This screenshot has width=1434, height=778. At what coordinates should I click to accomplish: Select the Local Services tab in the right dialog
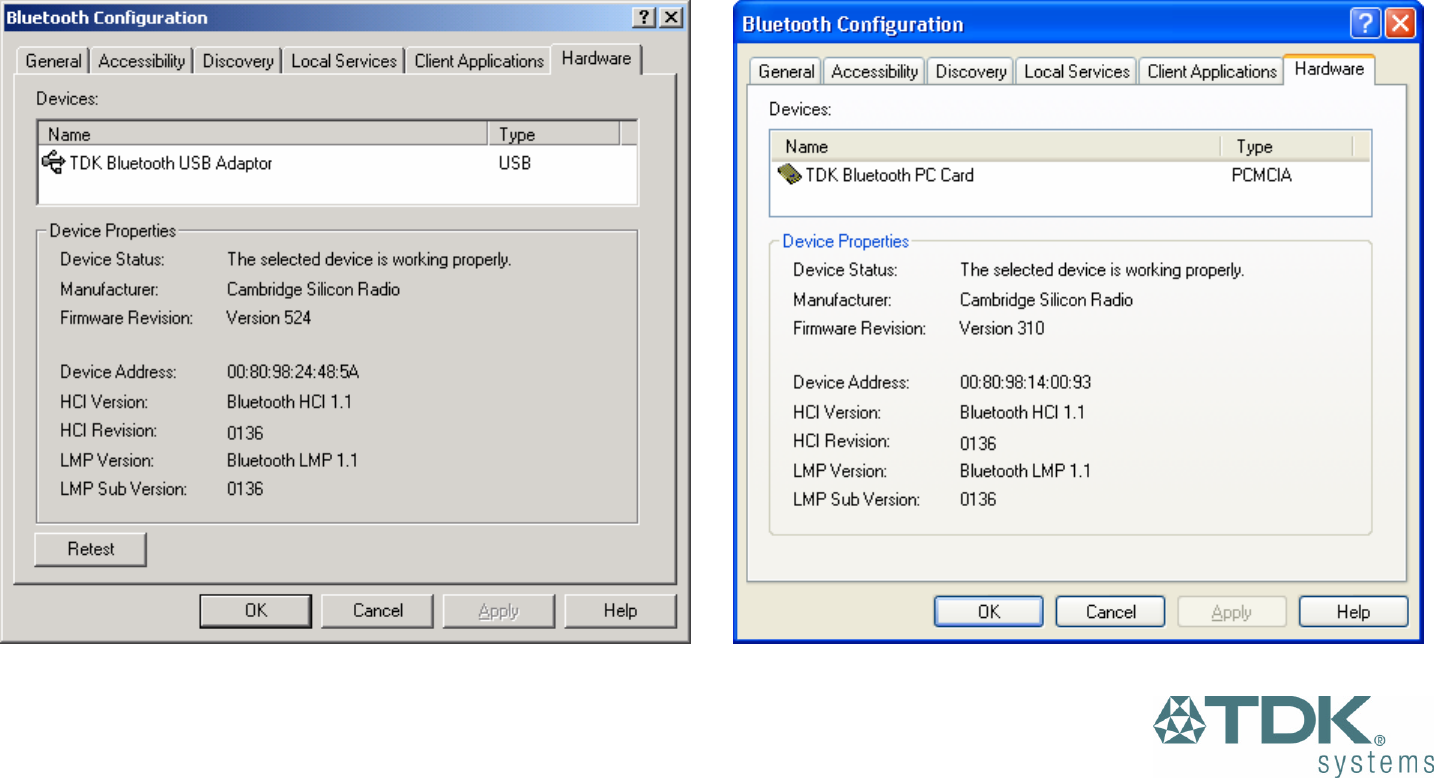coord(1076,72)
